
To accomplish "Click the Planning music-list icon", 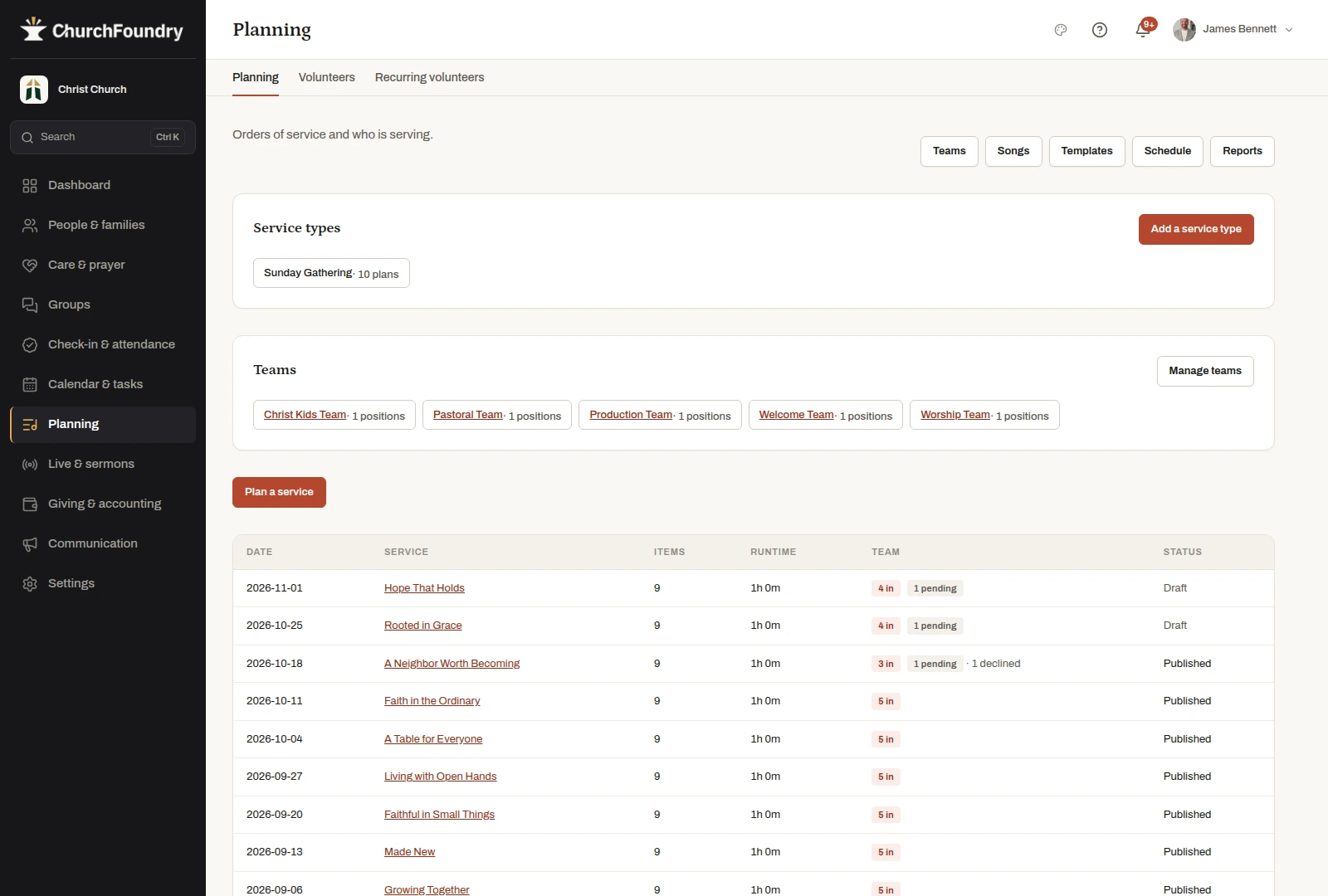I will click(30, 425).
